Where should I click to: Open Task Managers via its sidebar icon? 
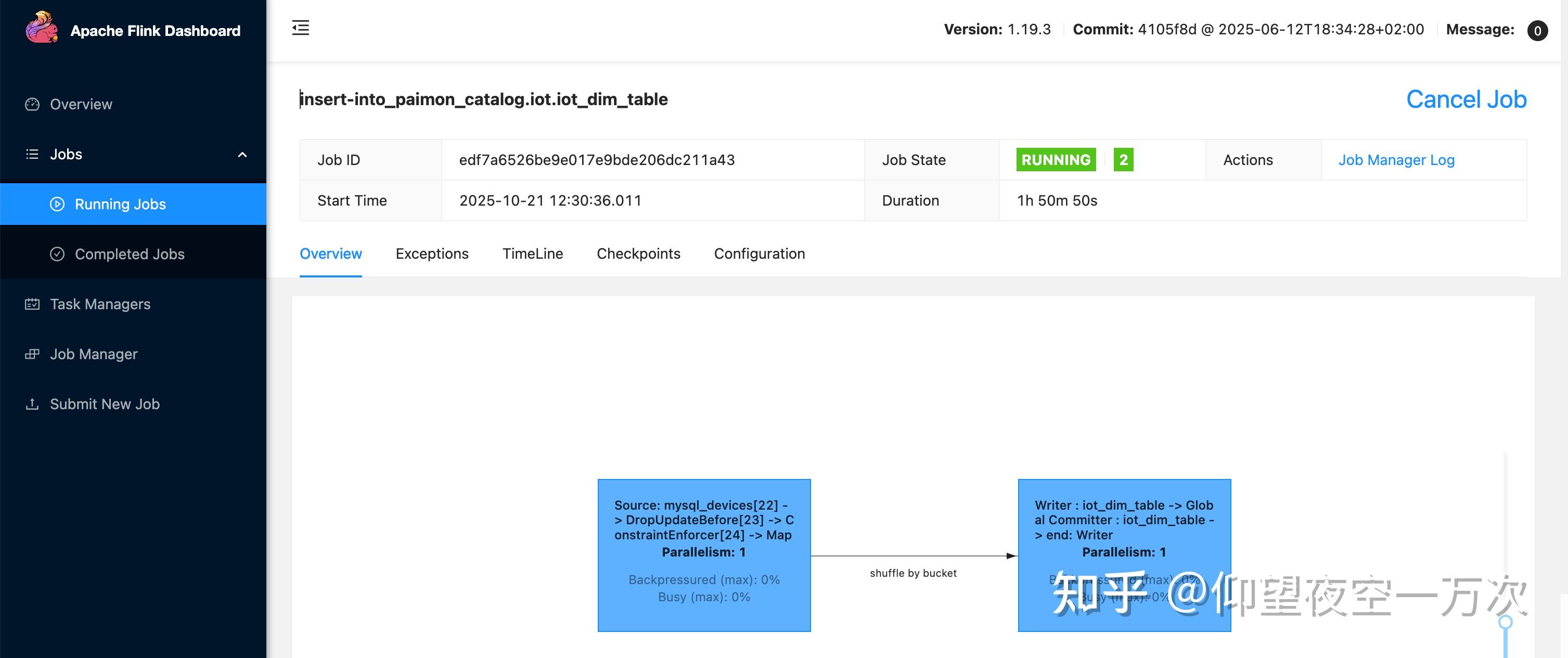[x=32, y=304]
